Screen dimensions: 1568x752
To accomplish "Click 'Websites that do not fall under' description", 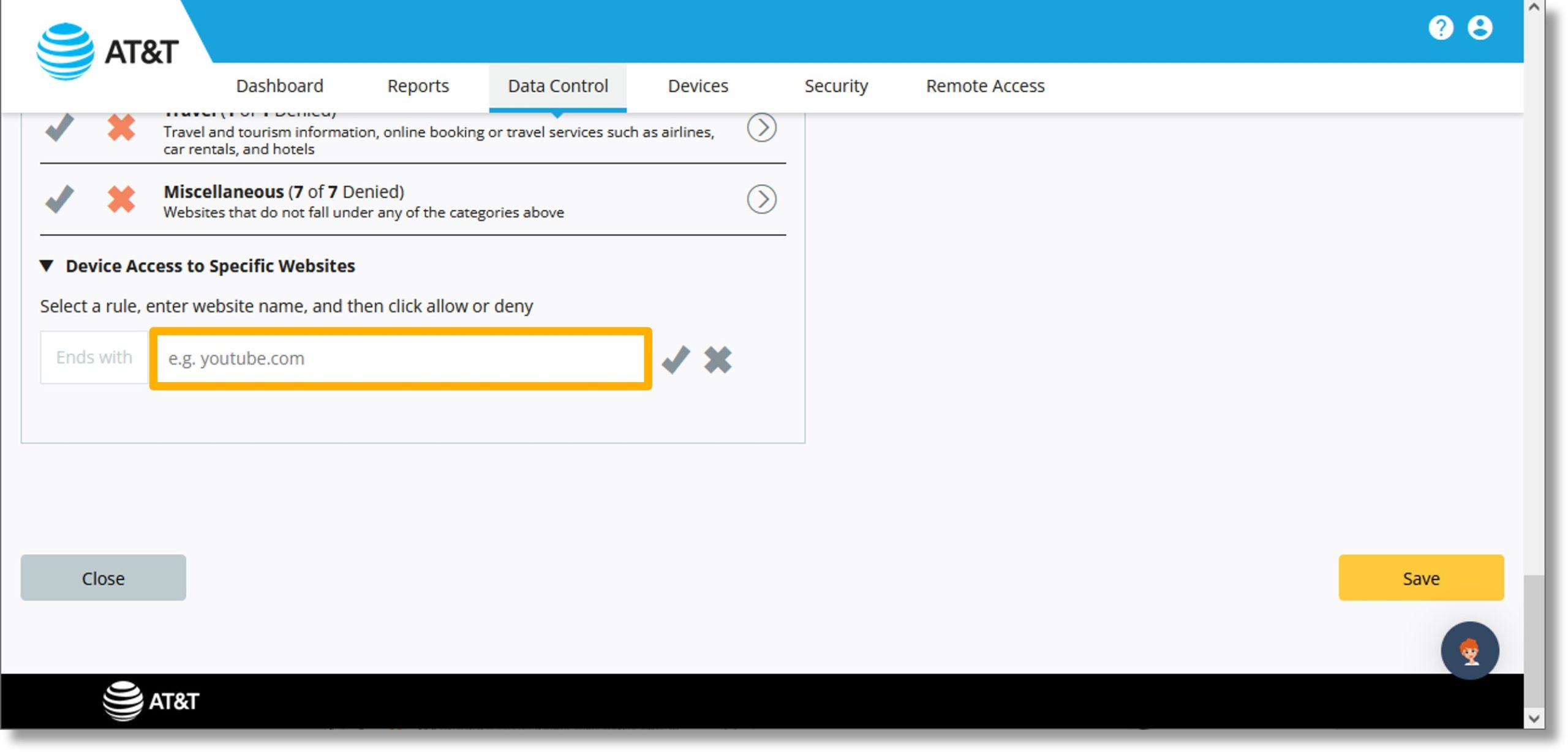I will tap(364, 212).
